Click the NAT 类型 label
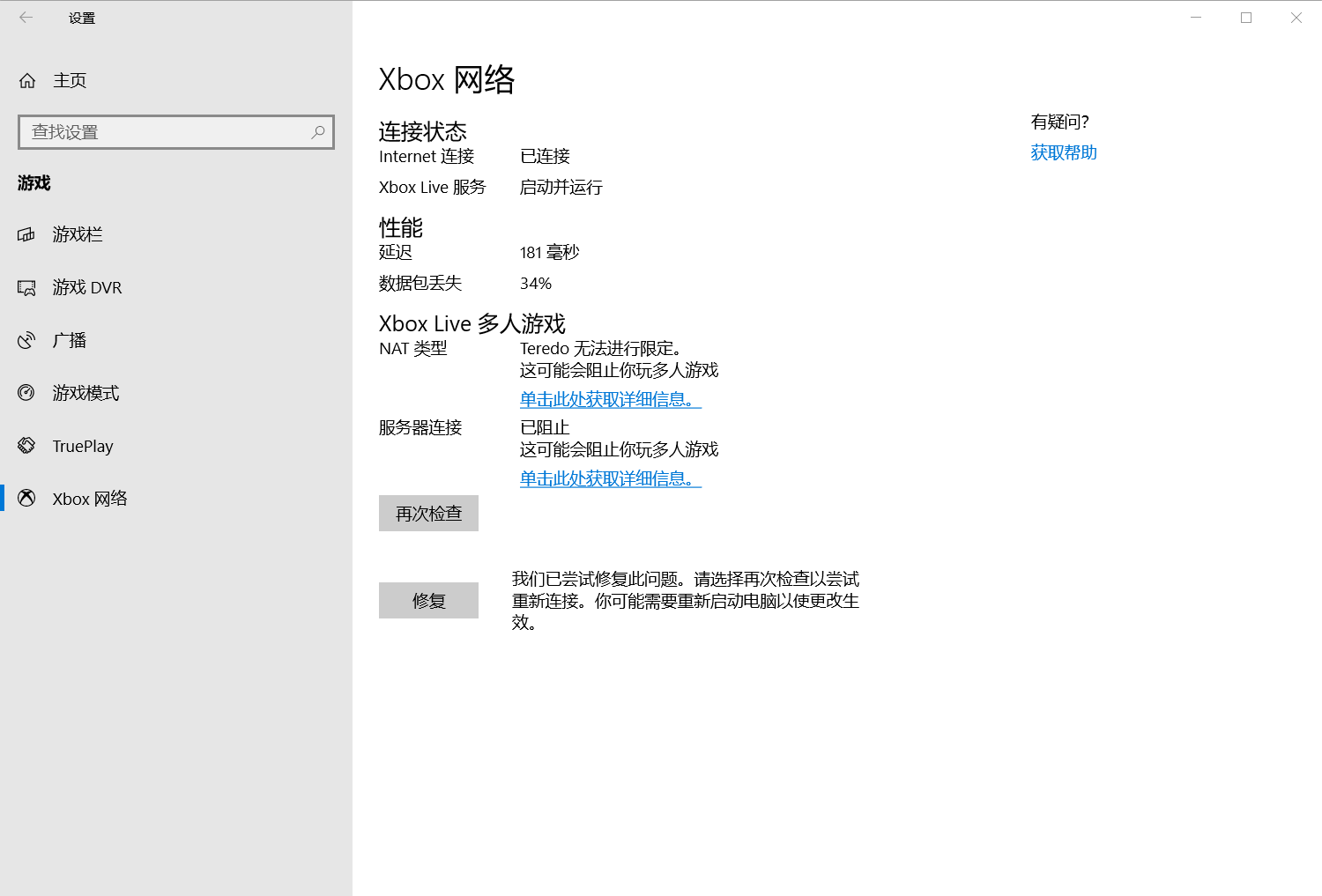 413,348
